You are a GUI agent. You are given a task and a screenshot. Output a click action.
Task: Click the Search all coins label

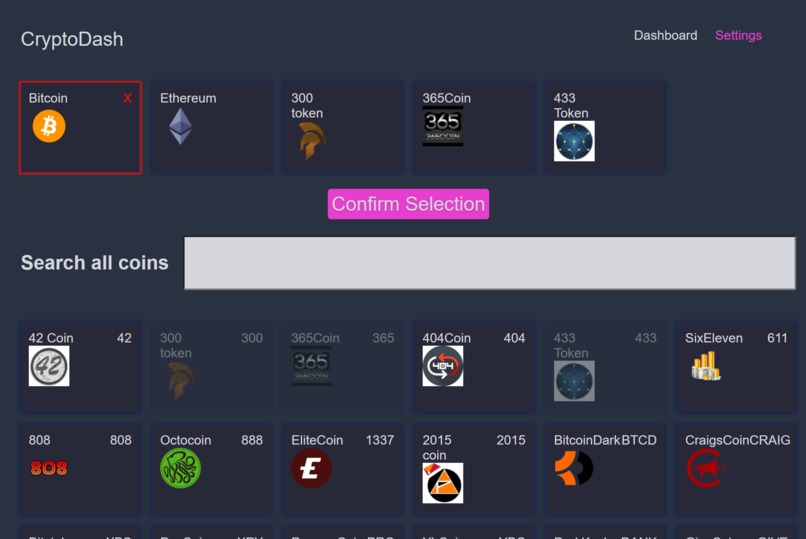coord(95,263)
